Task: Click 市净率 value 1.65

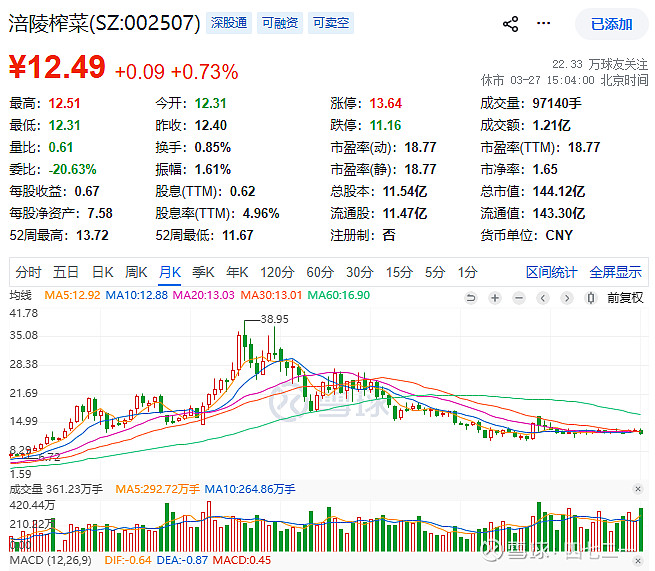Action: (545, 169)
